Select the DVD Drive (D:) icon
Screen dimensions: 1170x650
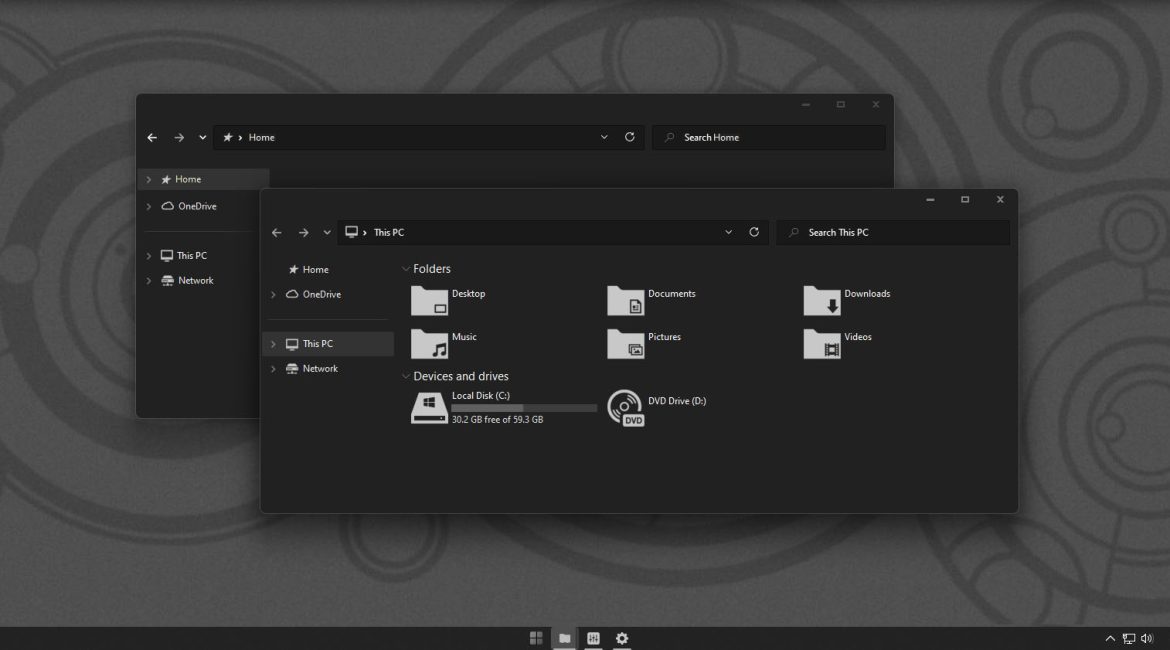(626, 408)
